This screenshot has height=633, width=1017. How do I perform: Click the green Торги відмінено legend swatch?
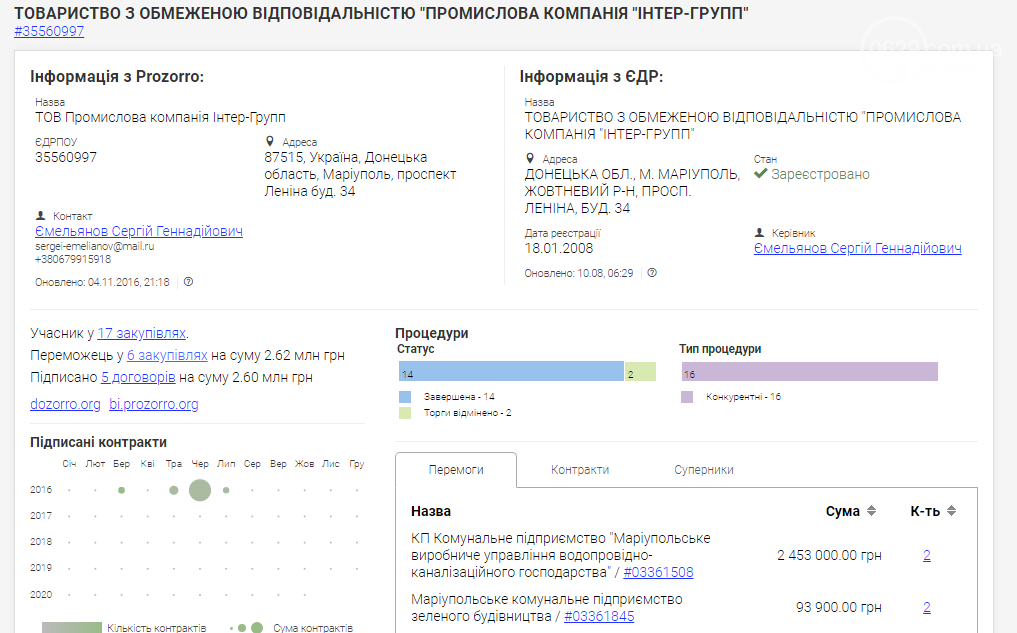(405, 413)
